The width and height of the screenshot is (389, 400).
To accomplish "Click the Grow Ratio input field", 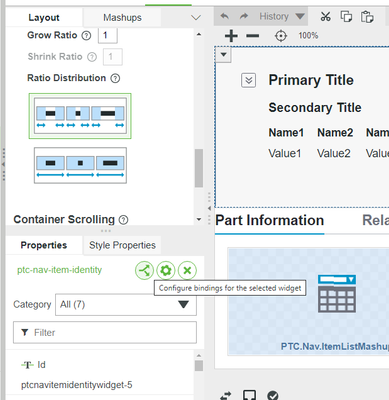I will tap(108, 35).
